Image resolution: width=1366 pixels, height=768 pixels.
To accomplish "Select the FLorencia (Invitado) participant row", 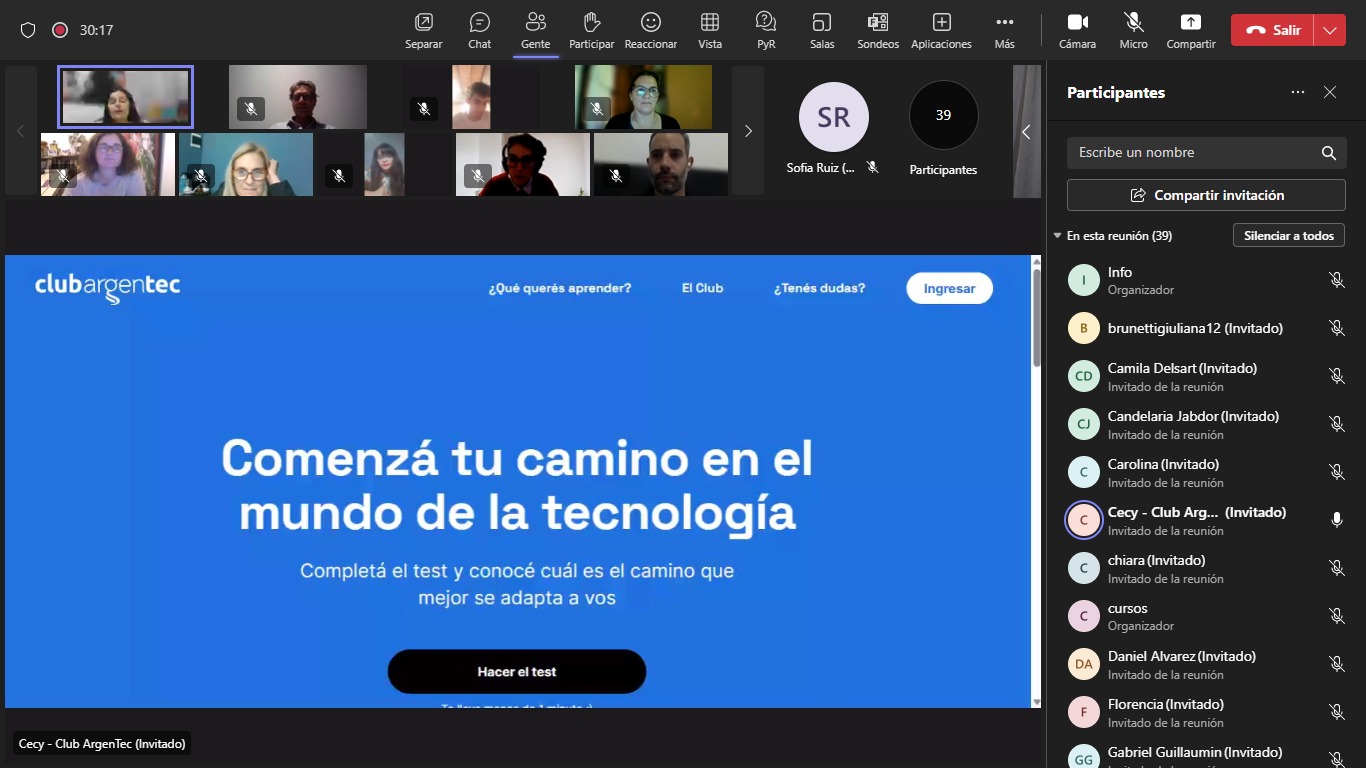I will (1206, 712).
